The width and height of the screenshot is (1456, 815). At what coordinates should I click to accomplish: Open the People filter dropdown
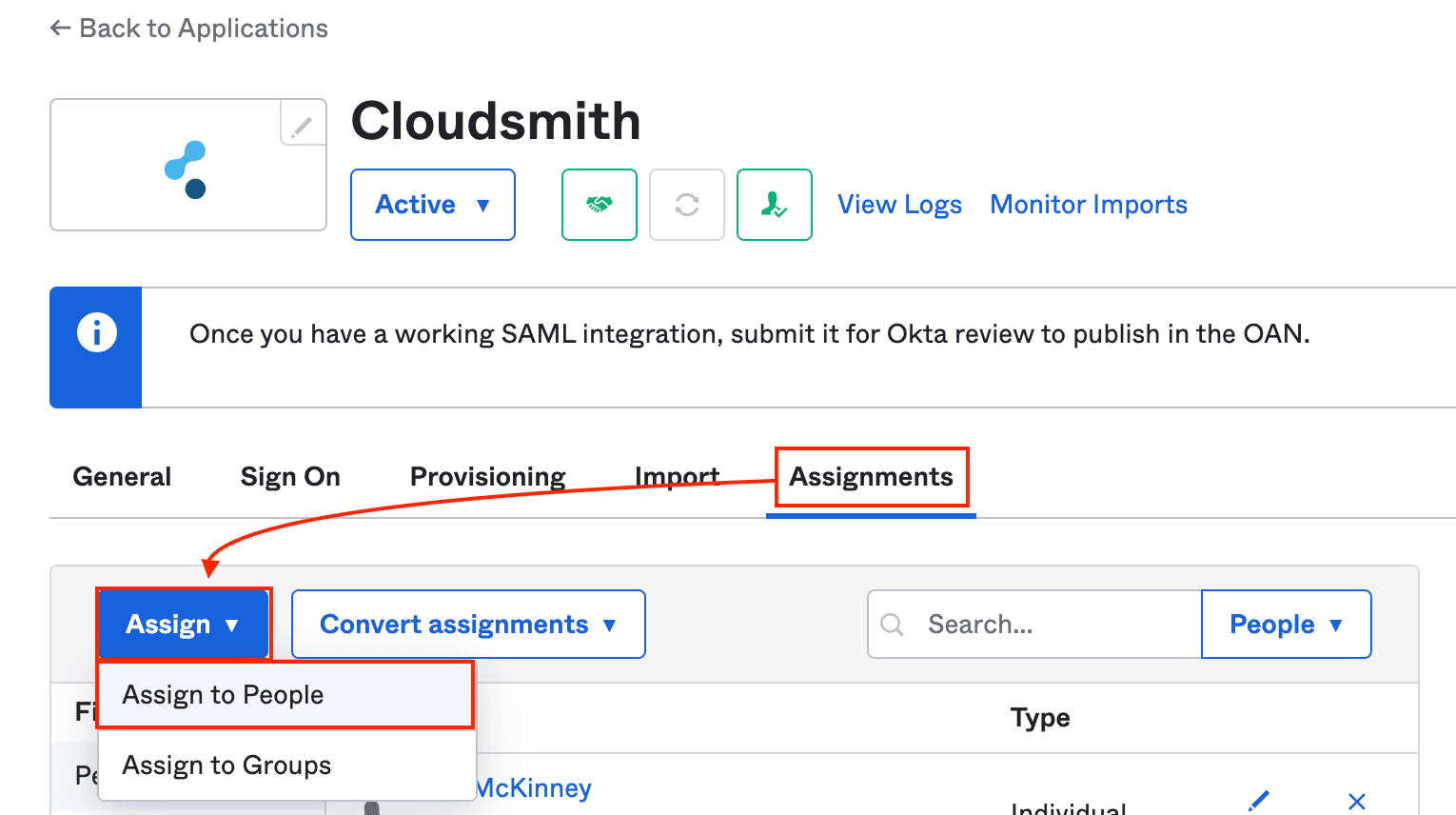[1285, 625]
